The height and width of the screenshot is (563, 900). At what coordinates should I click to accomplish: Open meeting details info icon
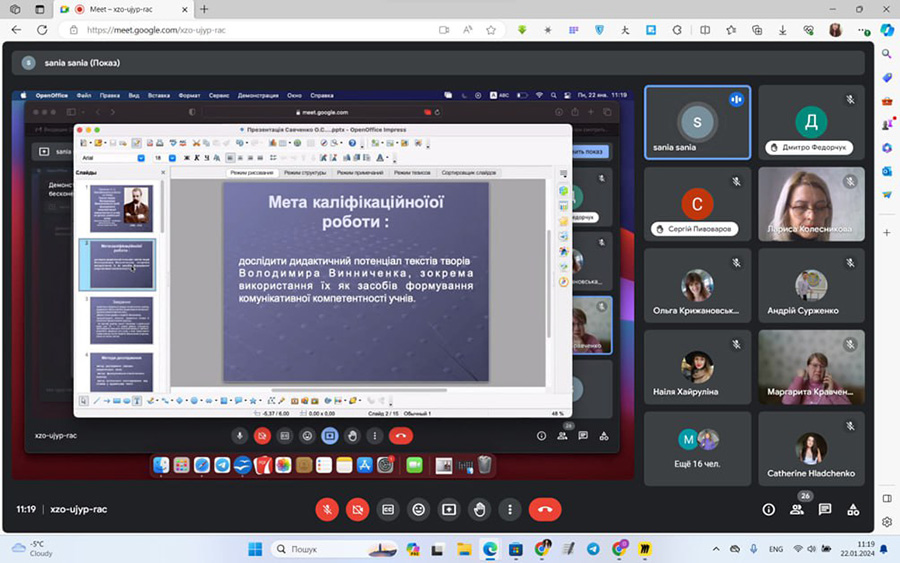768,509
